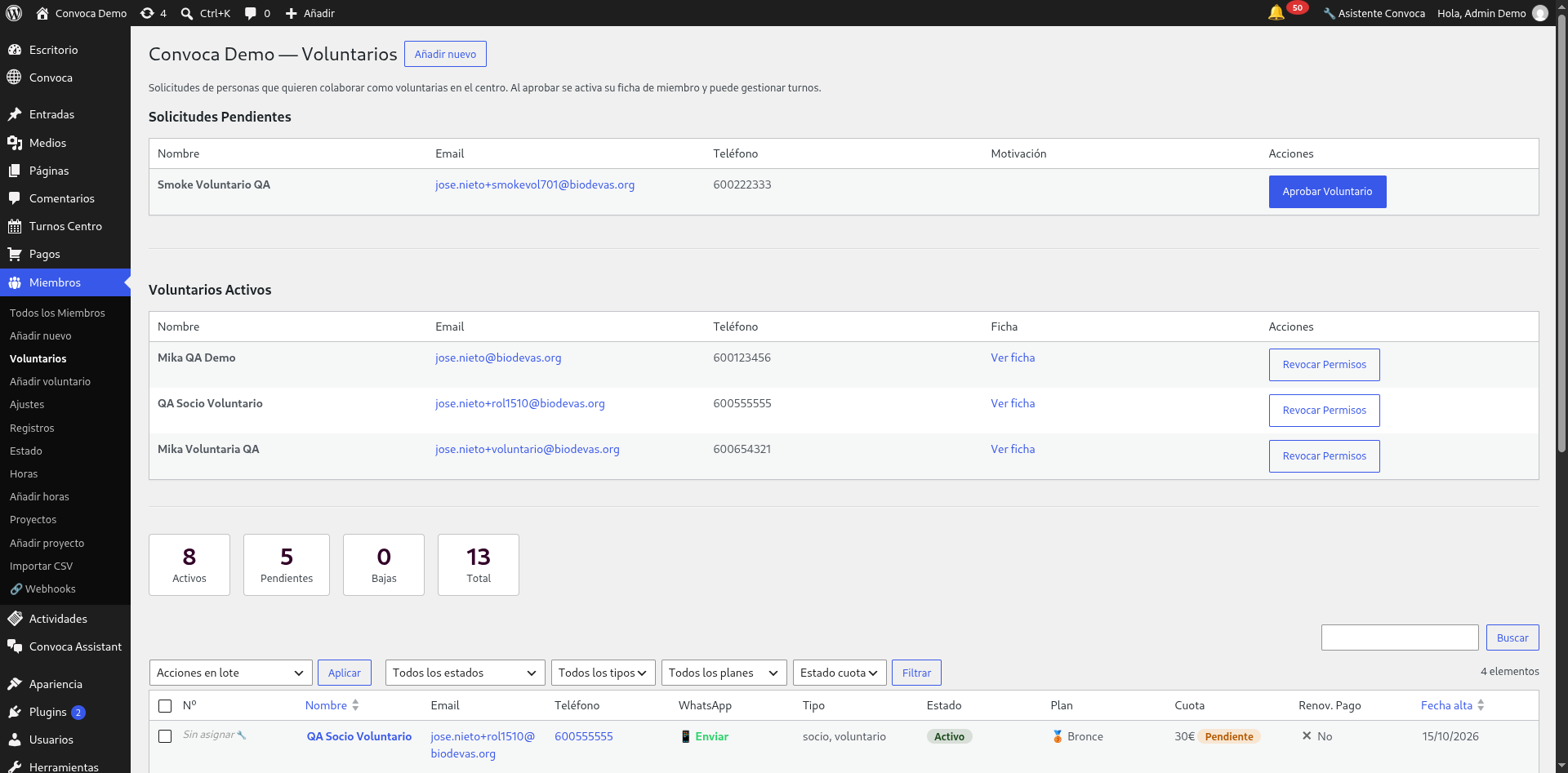
Task: Tick the select-all checkbox in the table header
Action: [165, 706]
